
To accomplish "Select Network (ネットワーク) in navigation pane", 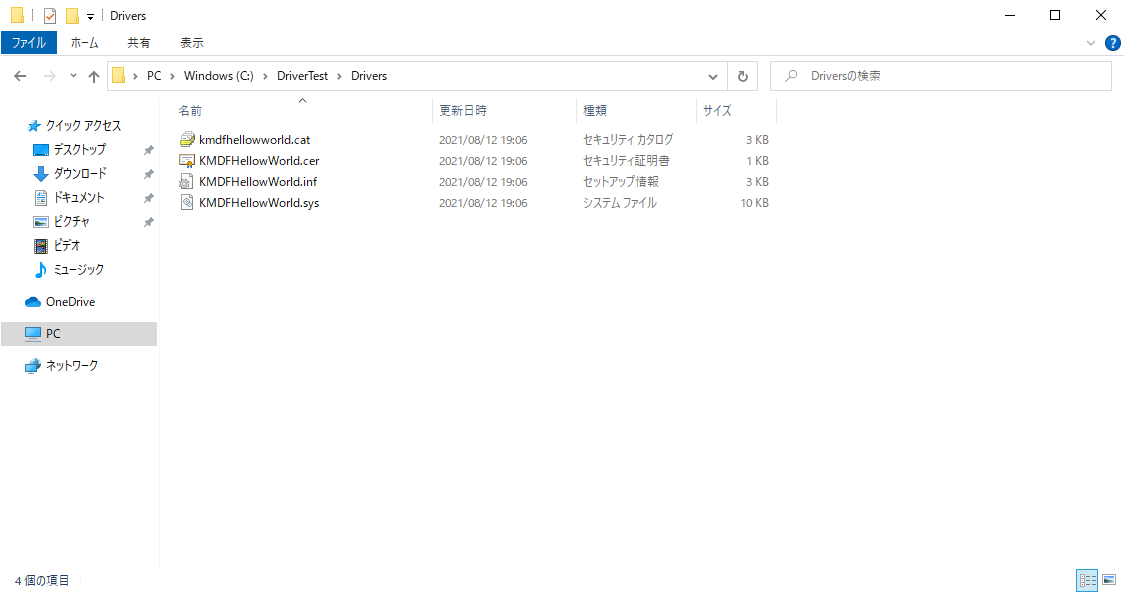I will pos(72,366).
